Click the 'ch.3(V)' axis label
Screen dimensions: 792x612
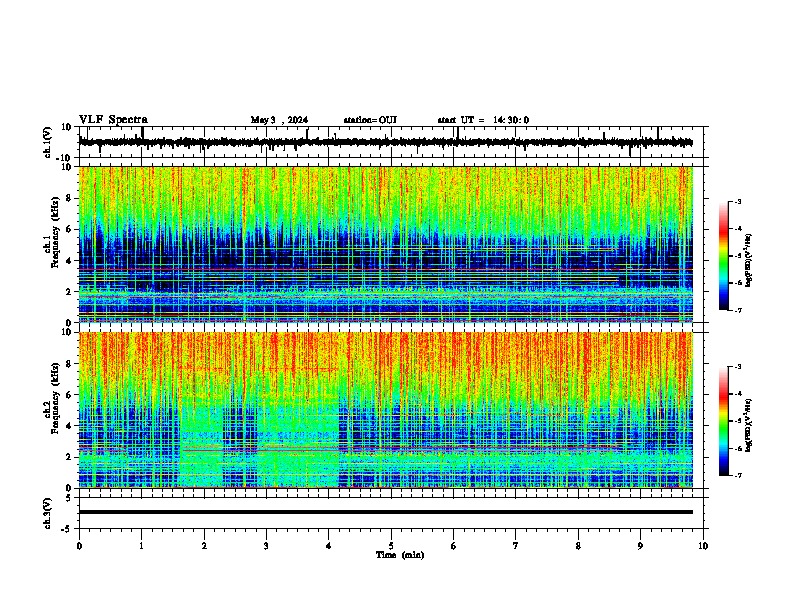[48, 513]
